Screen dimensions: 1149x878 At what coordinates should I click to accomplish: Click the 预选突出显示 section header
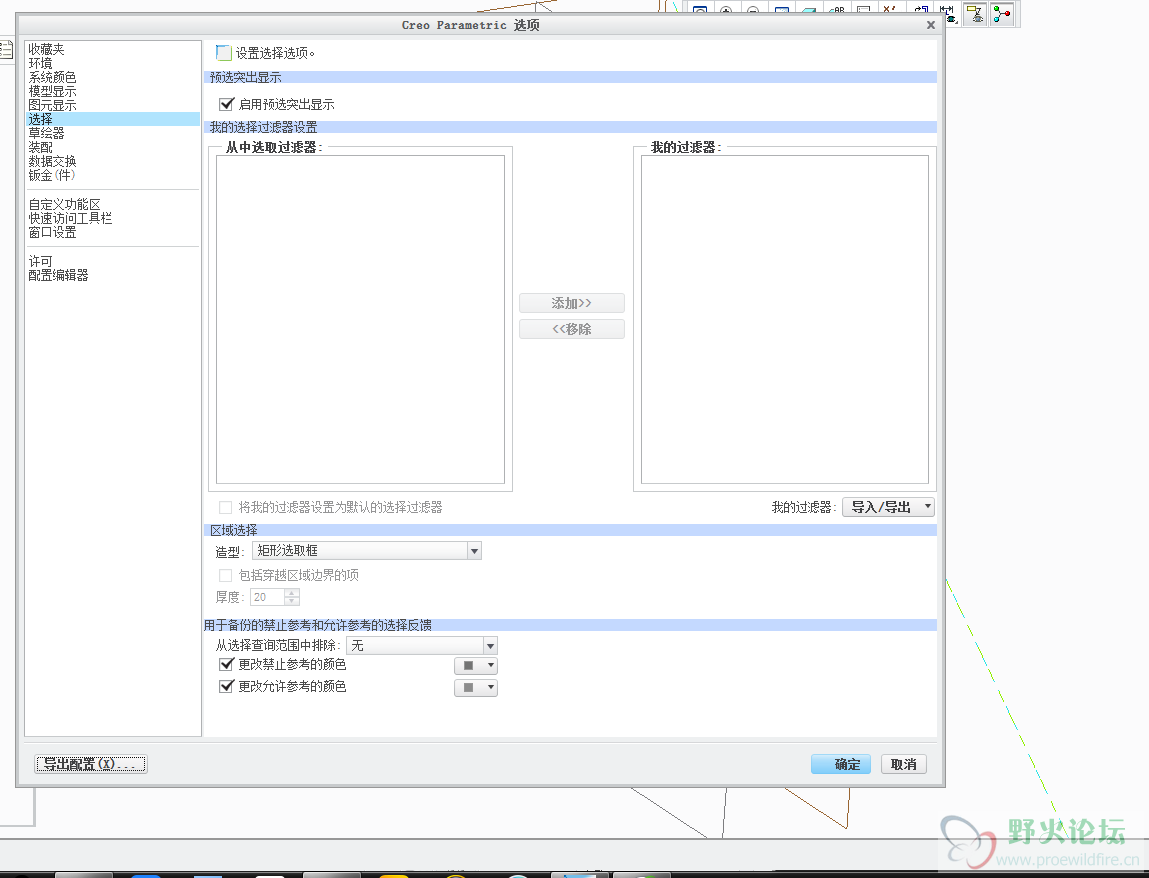570,77
